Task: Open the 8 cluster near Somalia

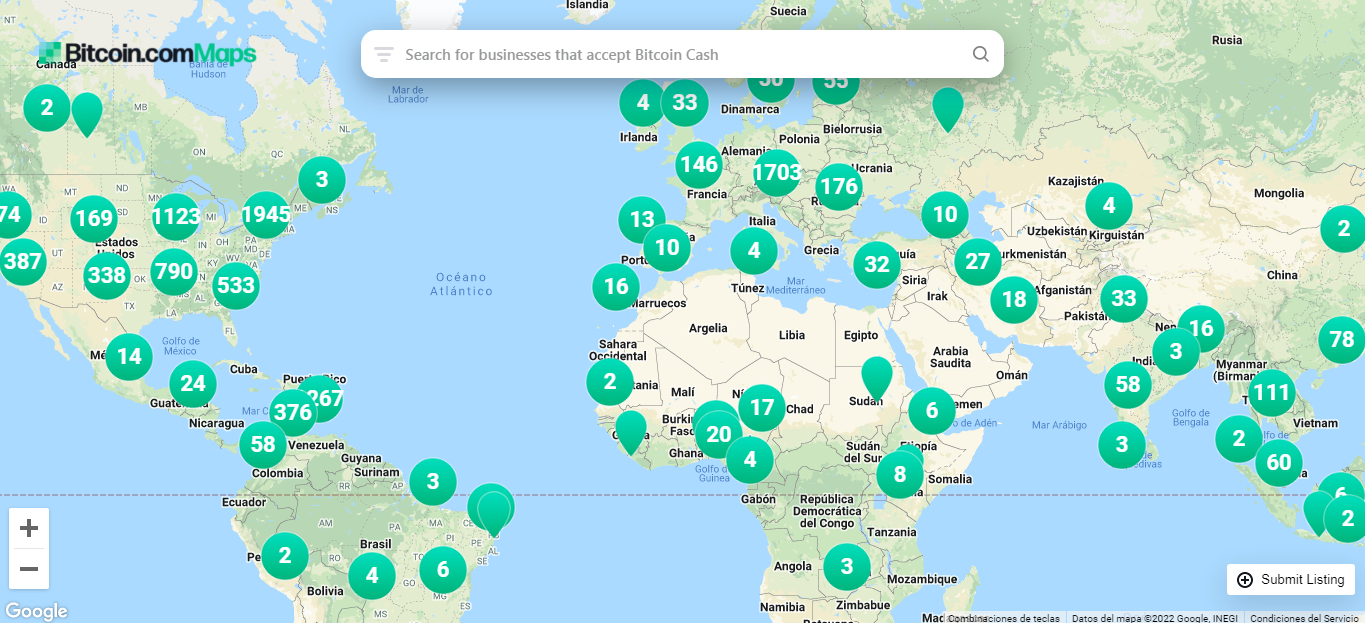Action: (900, 475)
